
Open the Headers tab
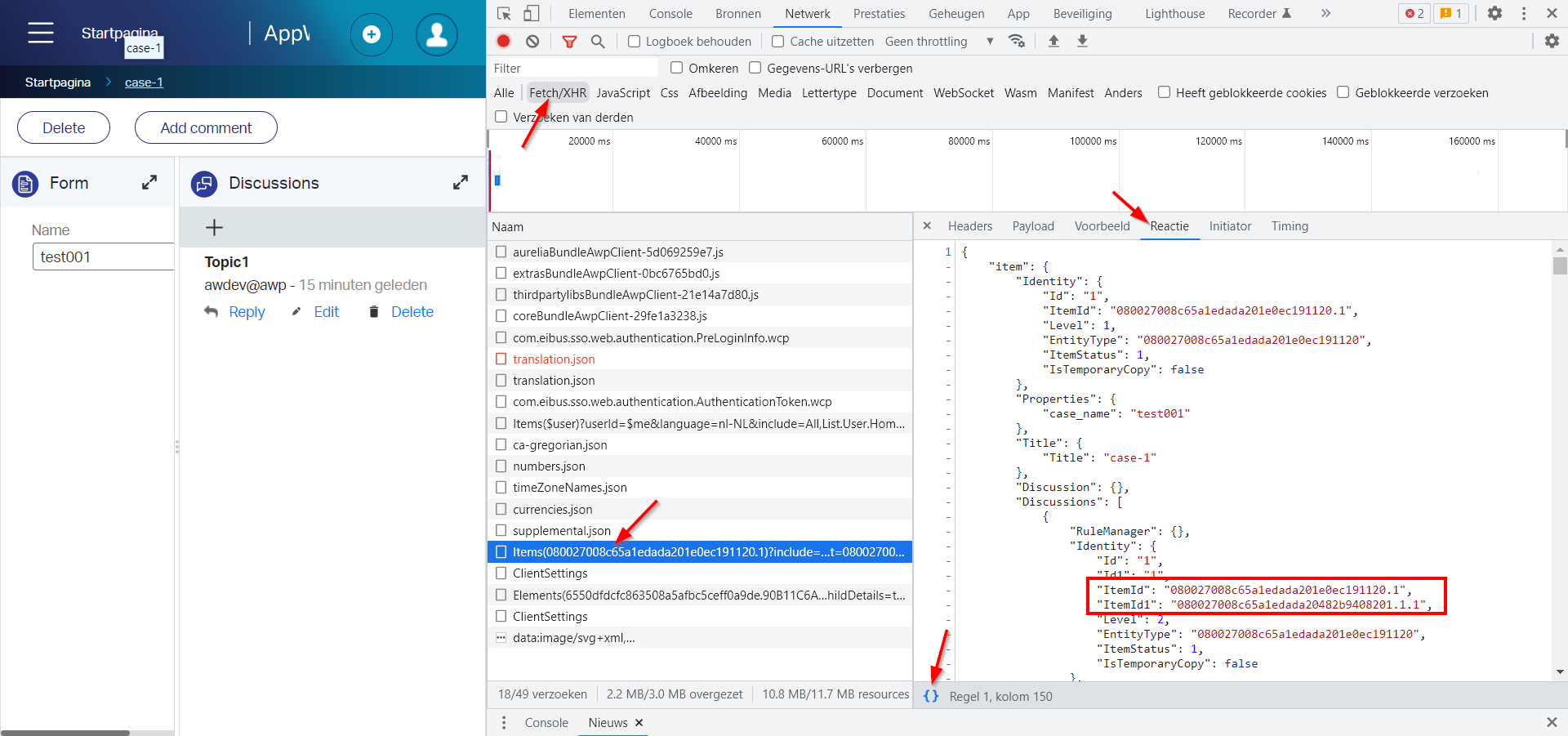969,226
